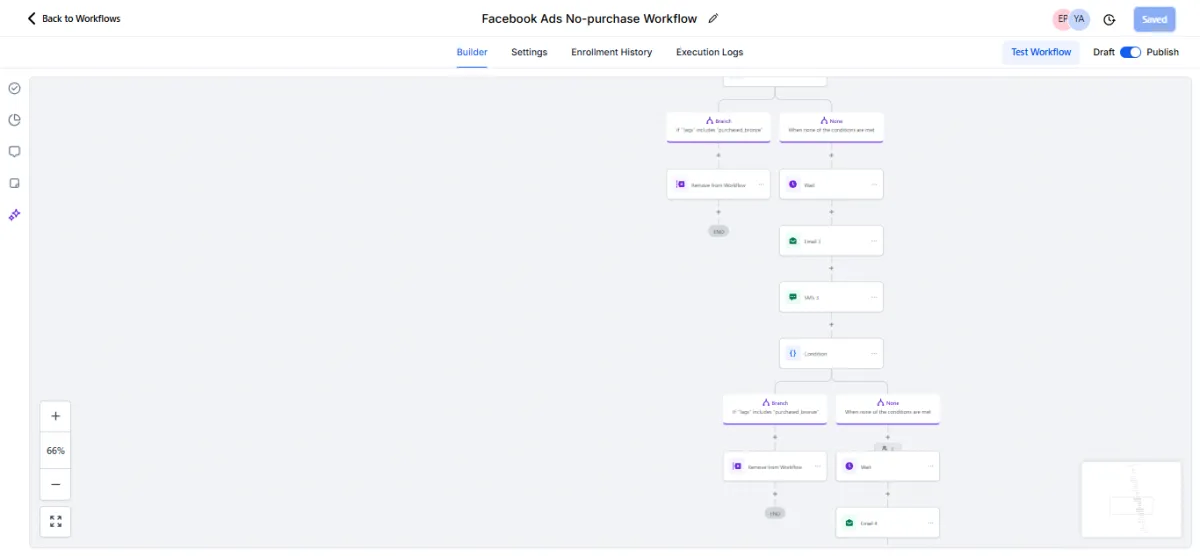Image resolution: width=1200 pixels, height=556 pixels.
Task: Click the checkmark circle sidebar icon
Action: 14,88
